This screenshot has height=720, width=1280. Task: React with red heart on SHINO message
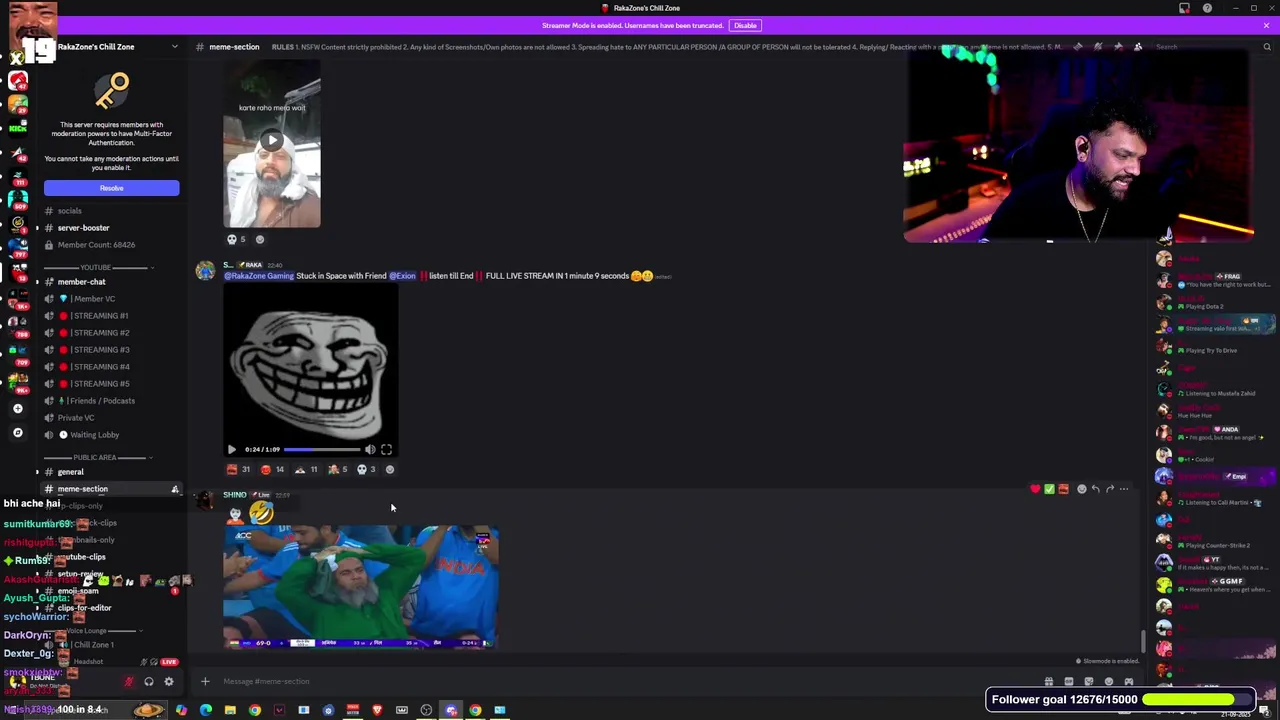(1035, 489)
